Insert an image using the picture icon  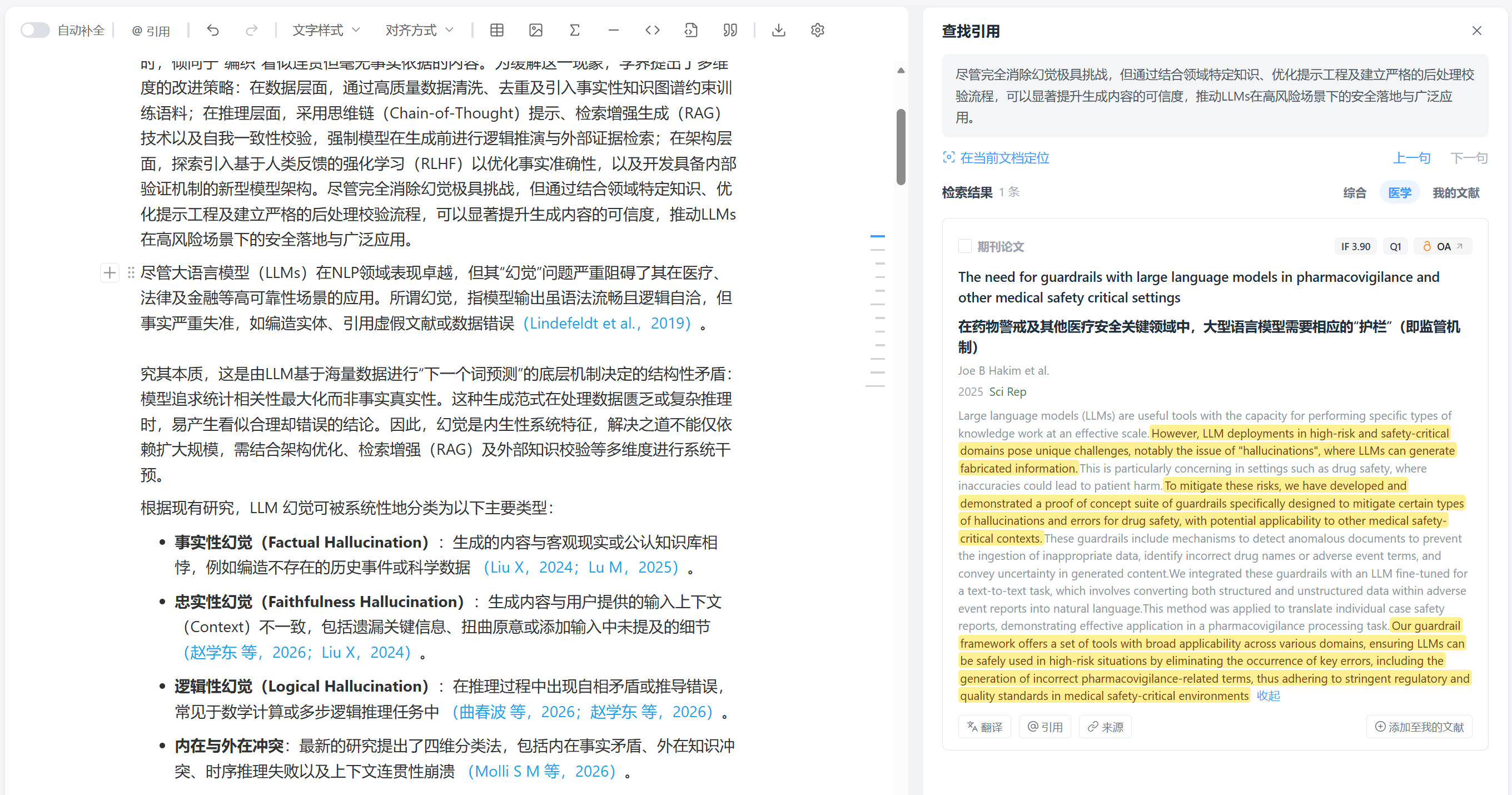coord(535,30)
